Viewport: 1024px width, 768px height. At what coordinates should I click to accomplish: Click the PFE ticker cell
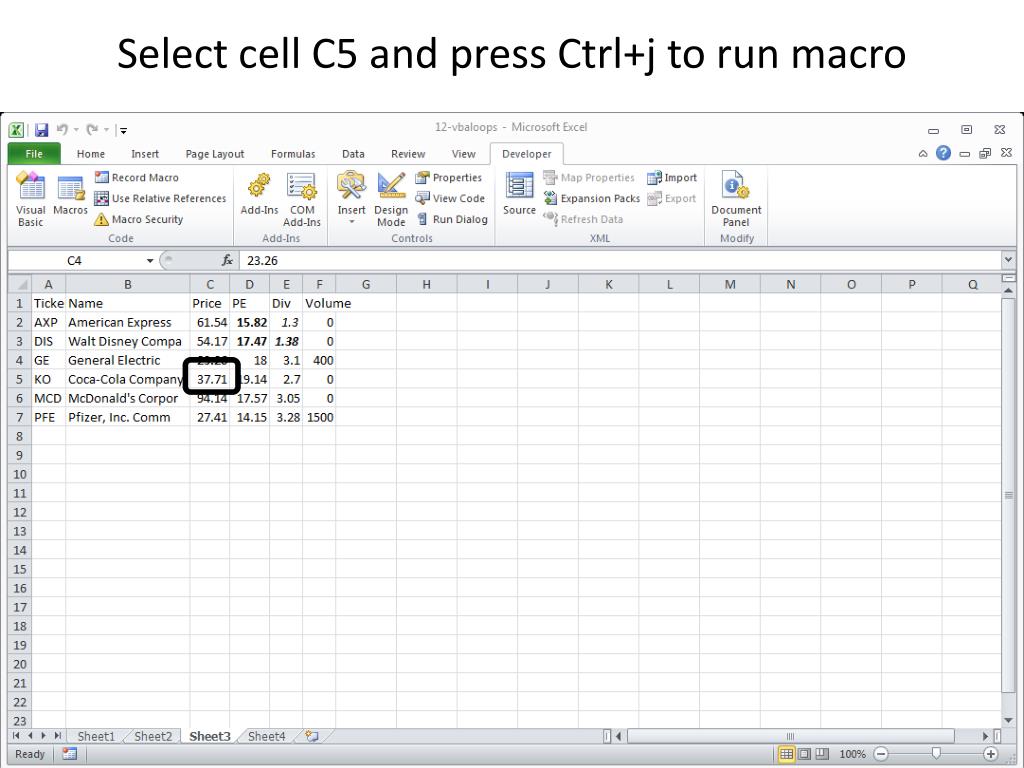48,417
